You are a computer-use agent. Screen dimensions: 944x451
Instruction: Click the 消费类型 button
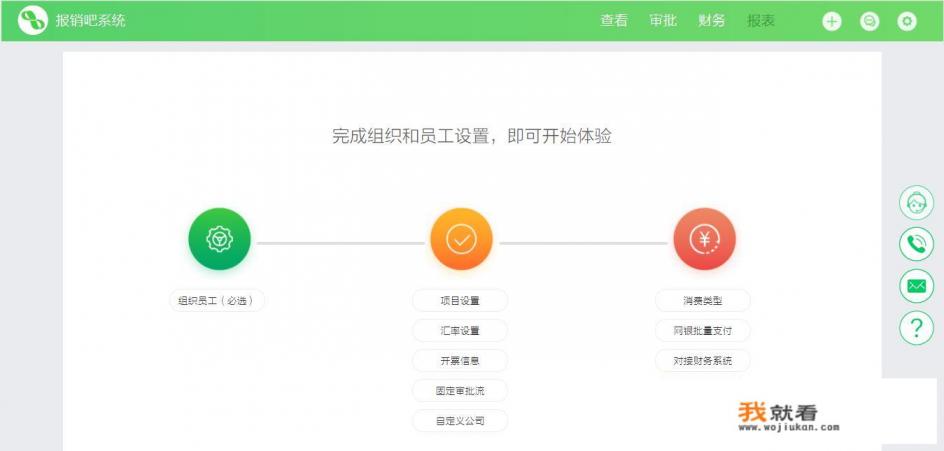[703, 300]
